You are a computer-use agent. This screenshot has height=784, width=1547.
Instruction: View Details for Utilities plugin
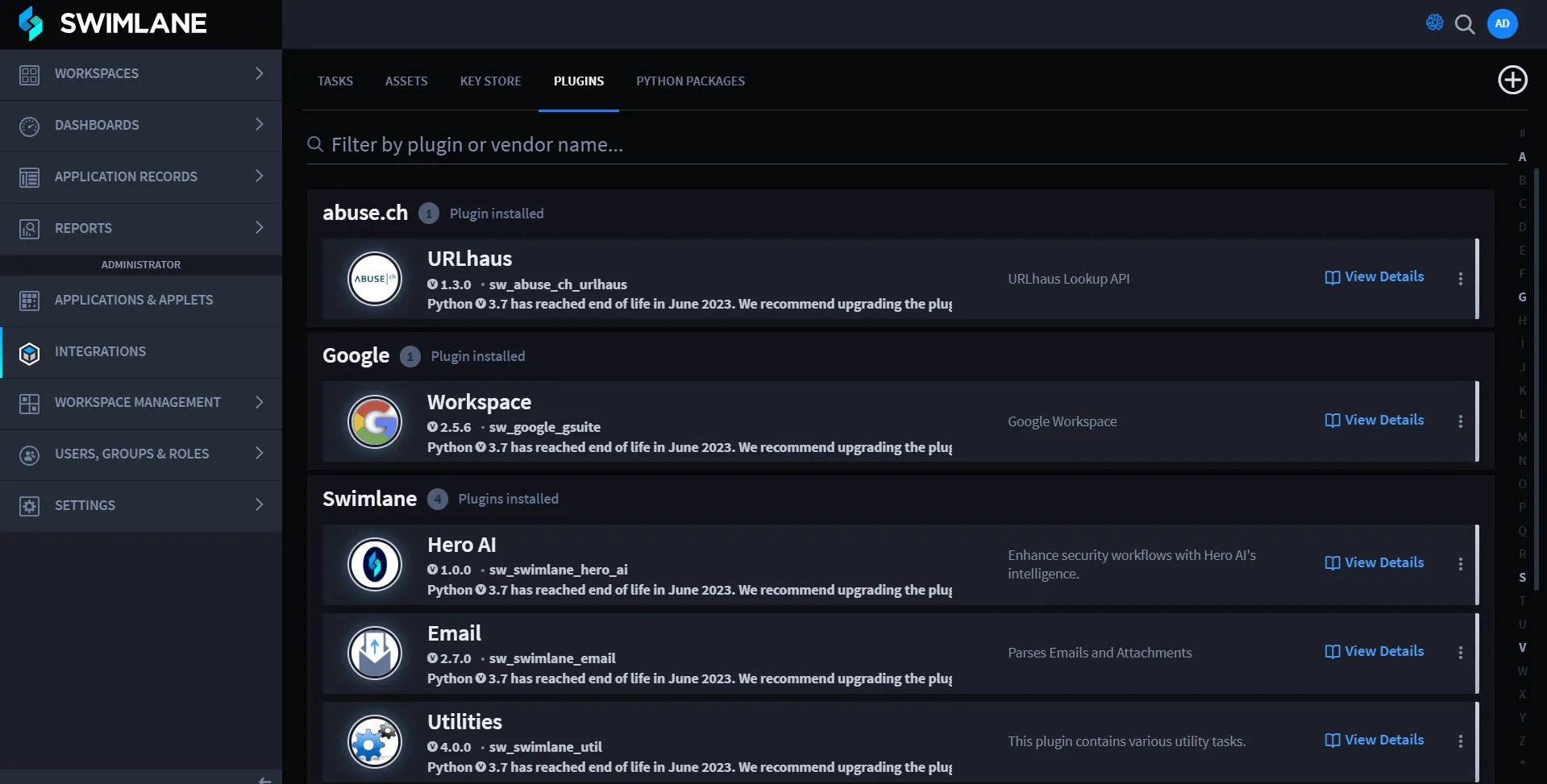1374,740
